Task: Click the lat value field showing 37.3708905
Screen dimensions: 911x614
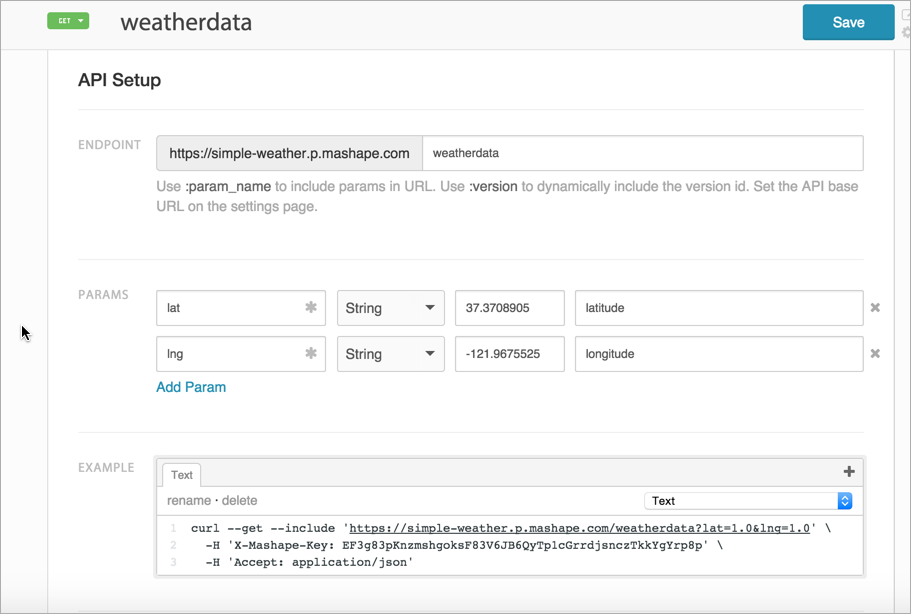Action: click(510, 308)
